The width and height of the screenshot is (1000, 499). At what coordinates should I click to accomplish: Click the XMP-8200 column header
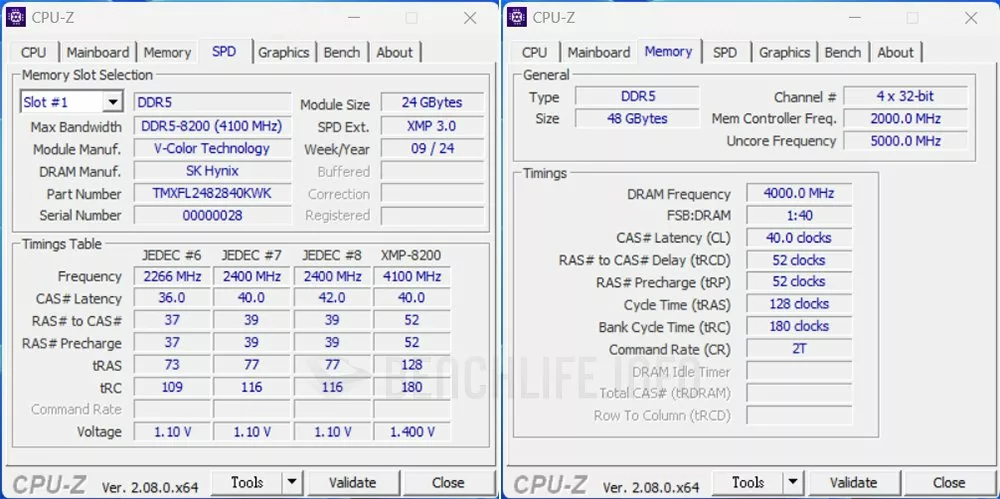[411, 255]
